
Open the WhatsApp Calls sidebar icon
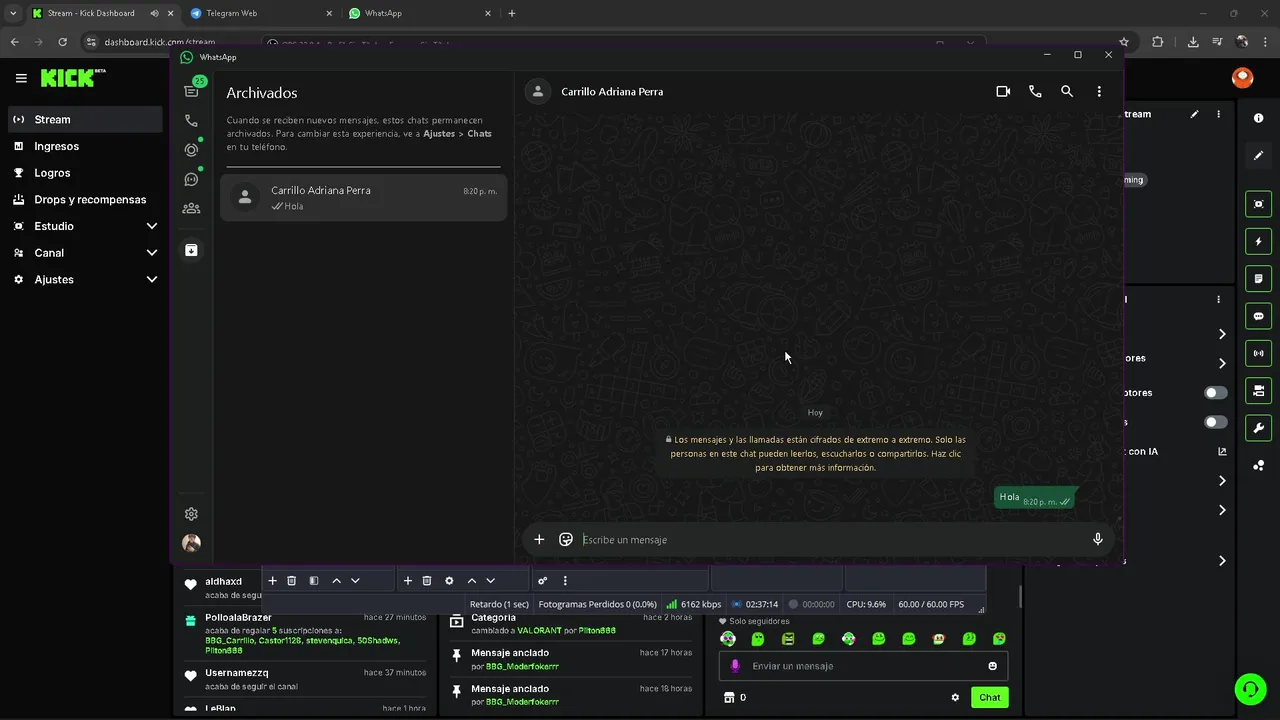coord(191,121)
